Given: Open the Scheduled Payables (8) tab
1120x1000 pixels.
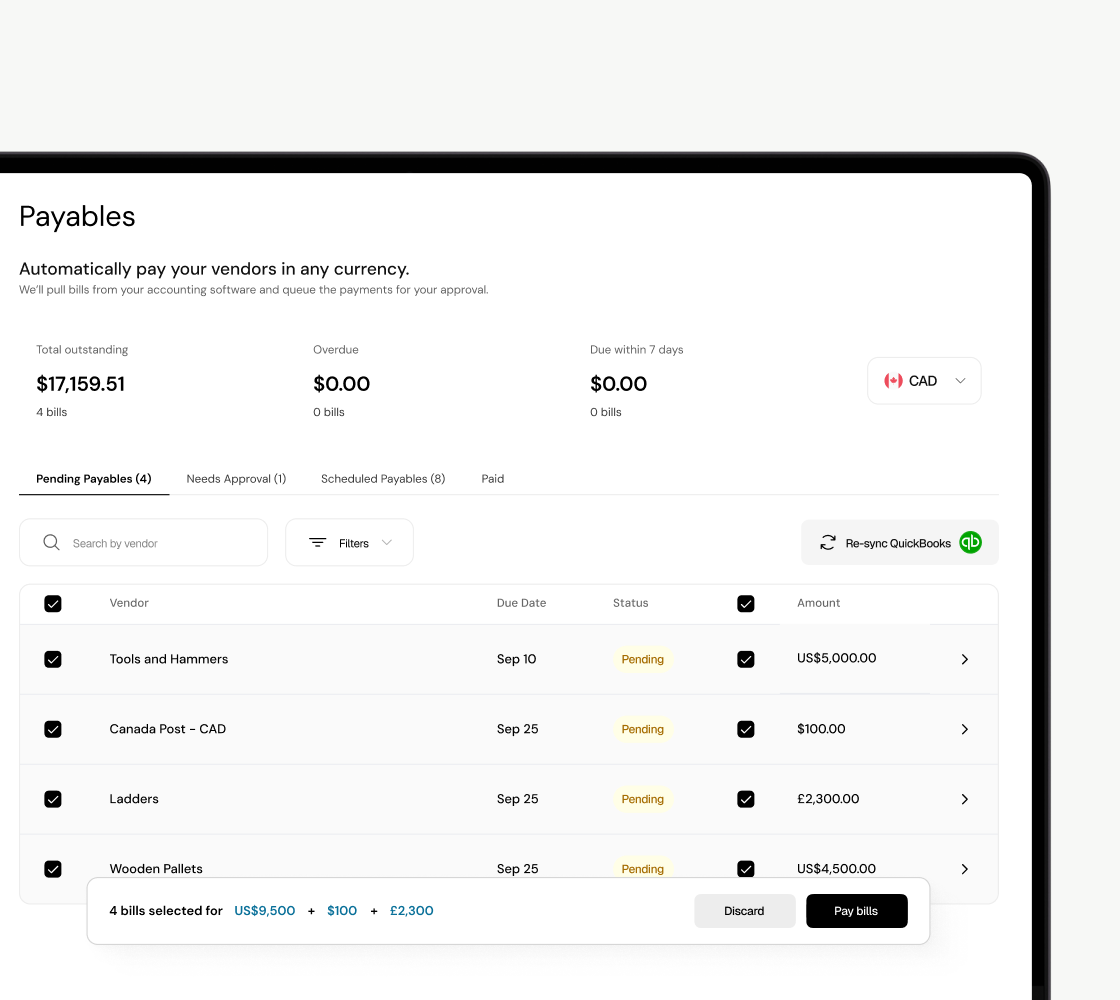Looking at the screenshot, I should pos(383,479).
